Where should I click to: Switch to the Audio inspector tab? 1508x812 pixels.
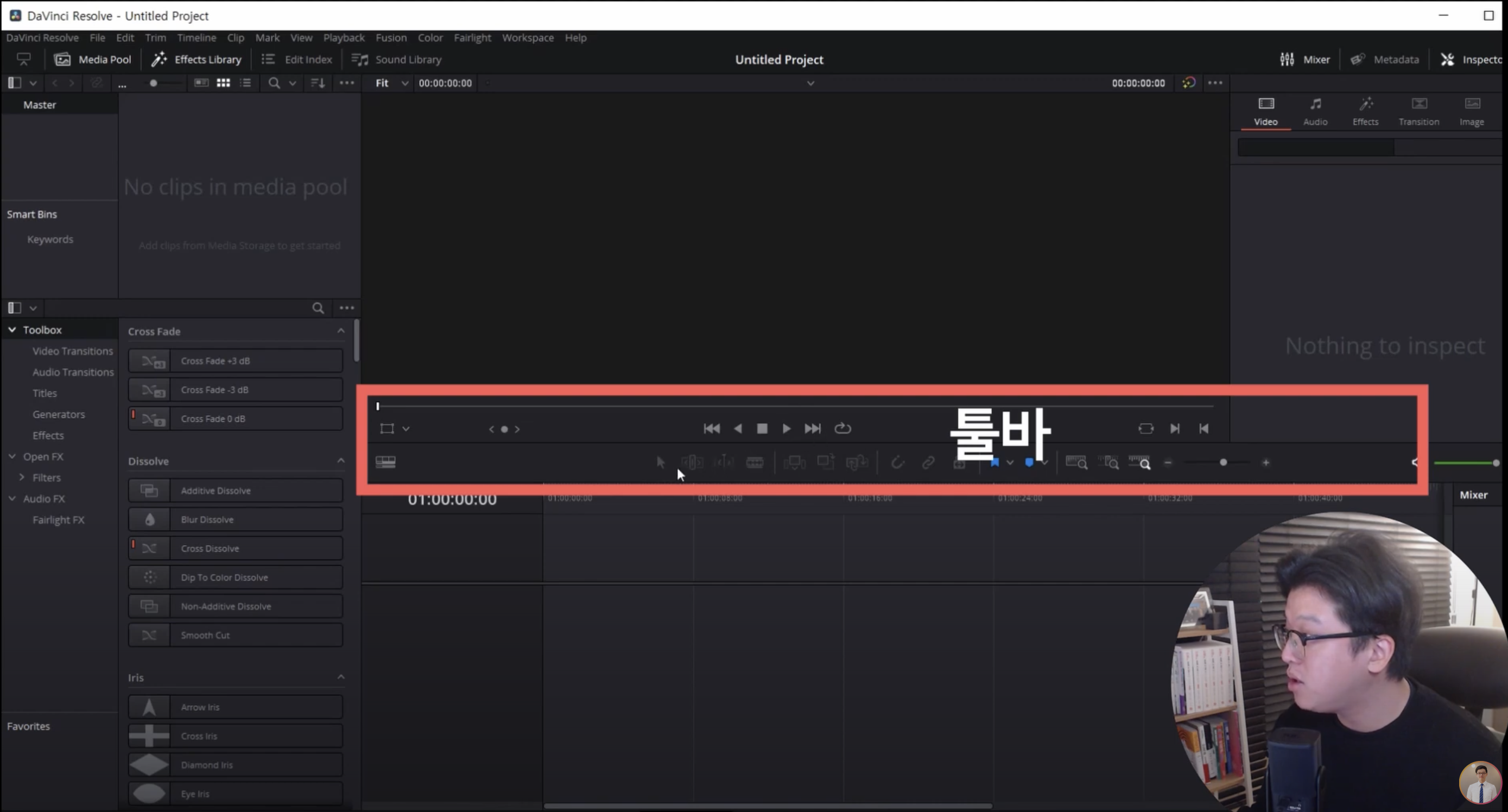(x=1315, y=111)
